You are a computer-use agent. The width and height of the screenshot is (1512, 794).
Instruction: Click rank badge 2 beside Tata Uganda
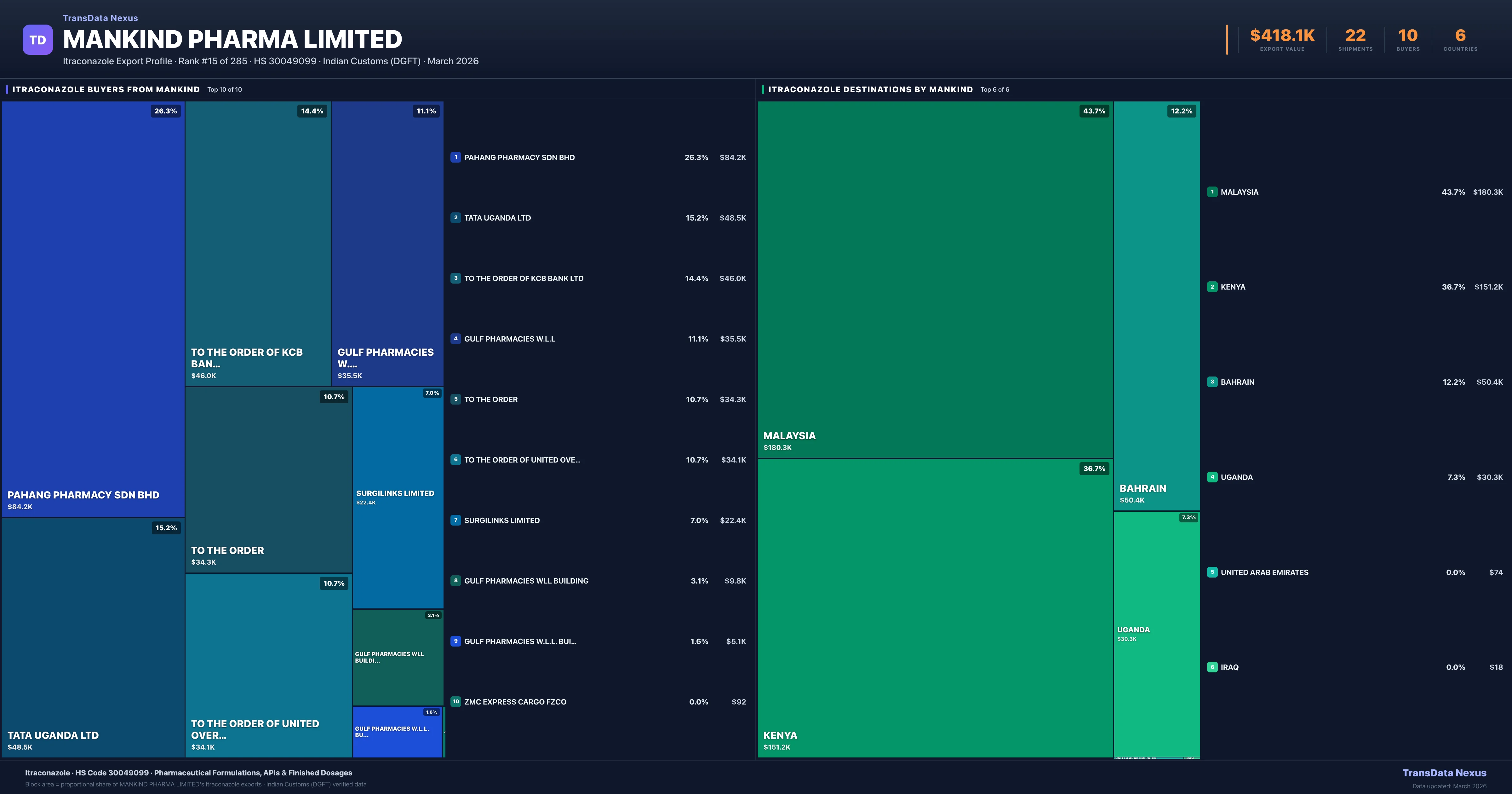click(x=455, y=217)
